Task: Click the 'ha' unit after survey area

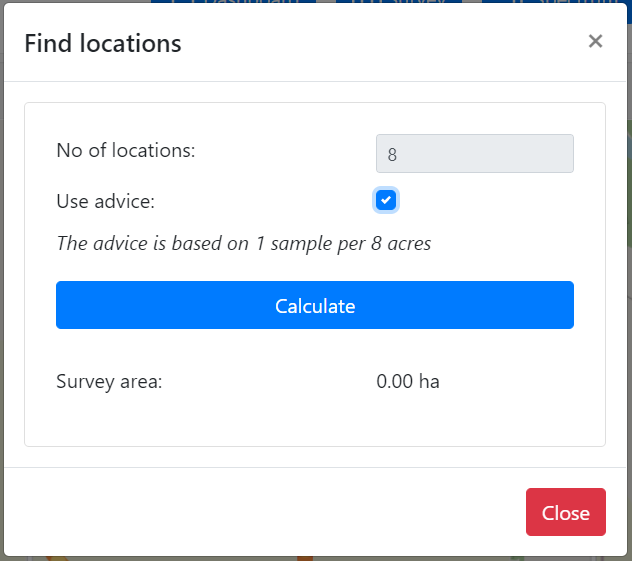Action: pyautogui.click(x=429, y=381)
